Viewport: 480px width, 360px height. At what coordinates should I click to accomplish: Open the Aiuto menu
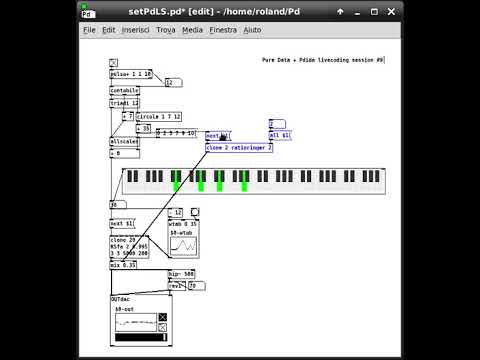point(252,30)
